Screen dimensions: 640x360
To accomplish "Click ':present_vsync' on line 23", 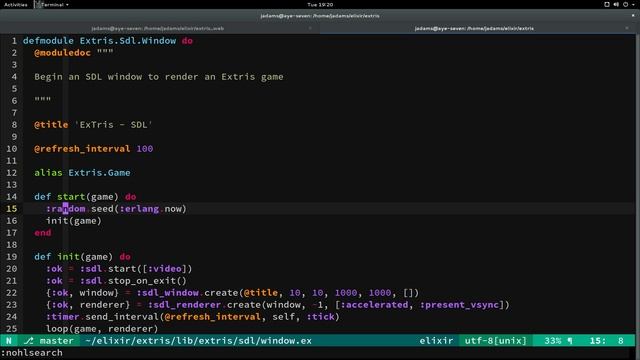I will tap(460, 305).
